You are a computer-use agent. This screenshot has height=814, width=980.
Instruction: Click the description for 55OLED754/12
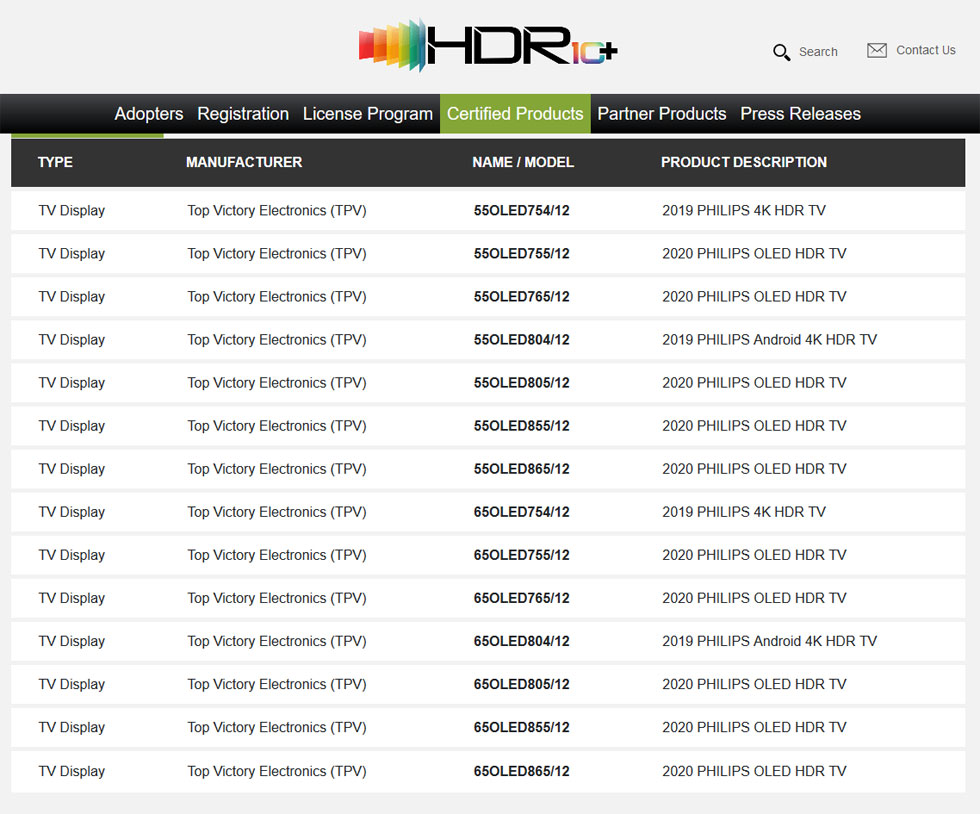tap(744, 211)
